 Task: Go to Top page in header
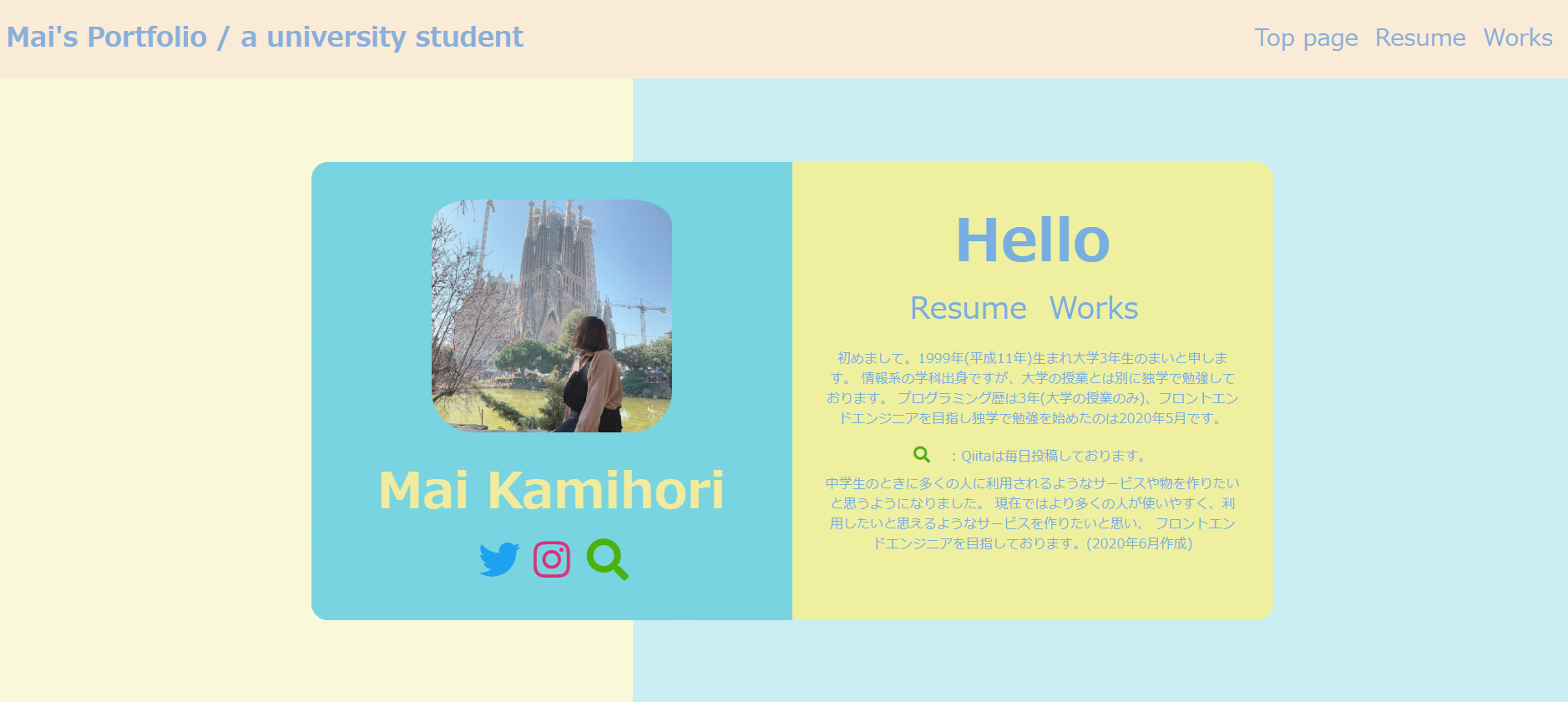(1306, 38)
